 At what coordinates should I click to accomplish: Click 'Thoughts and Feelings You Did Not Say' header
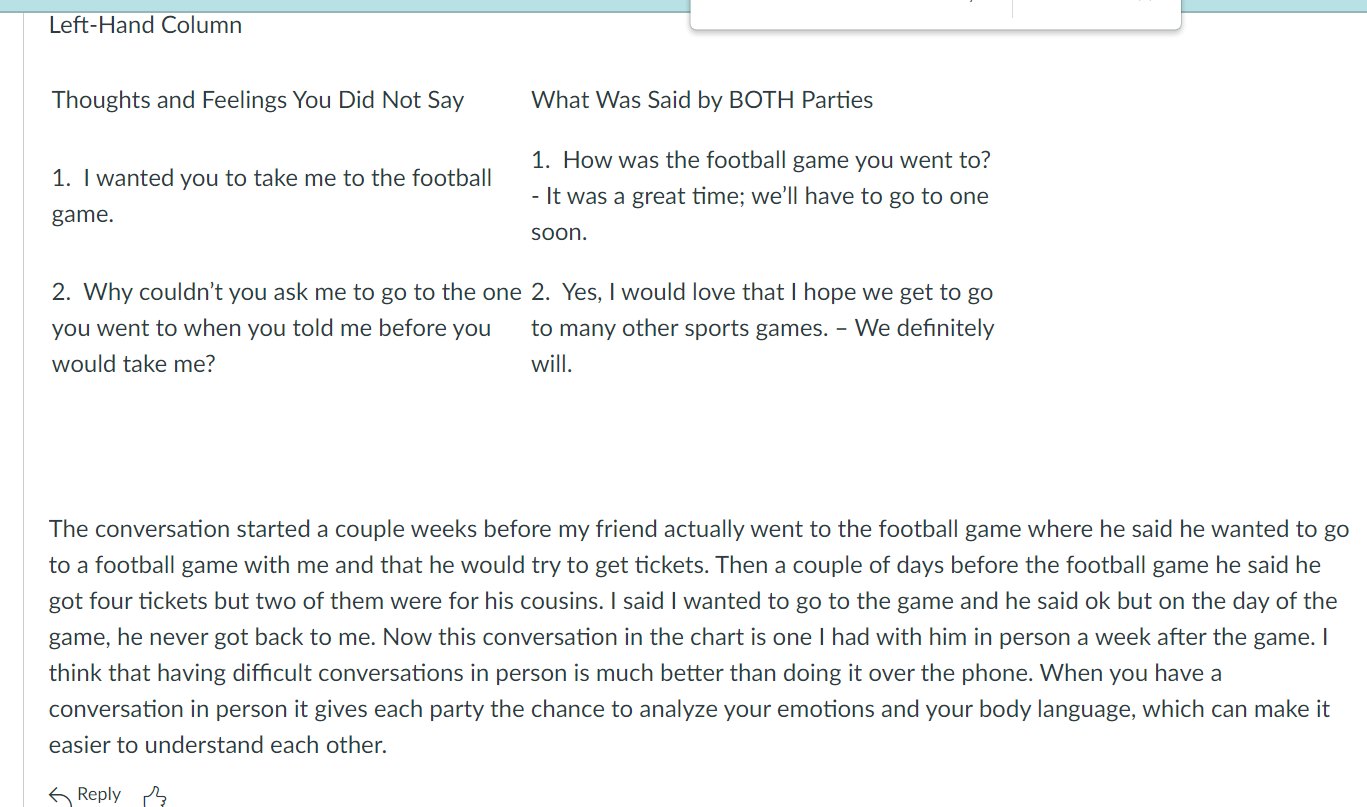258,100
